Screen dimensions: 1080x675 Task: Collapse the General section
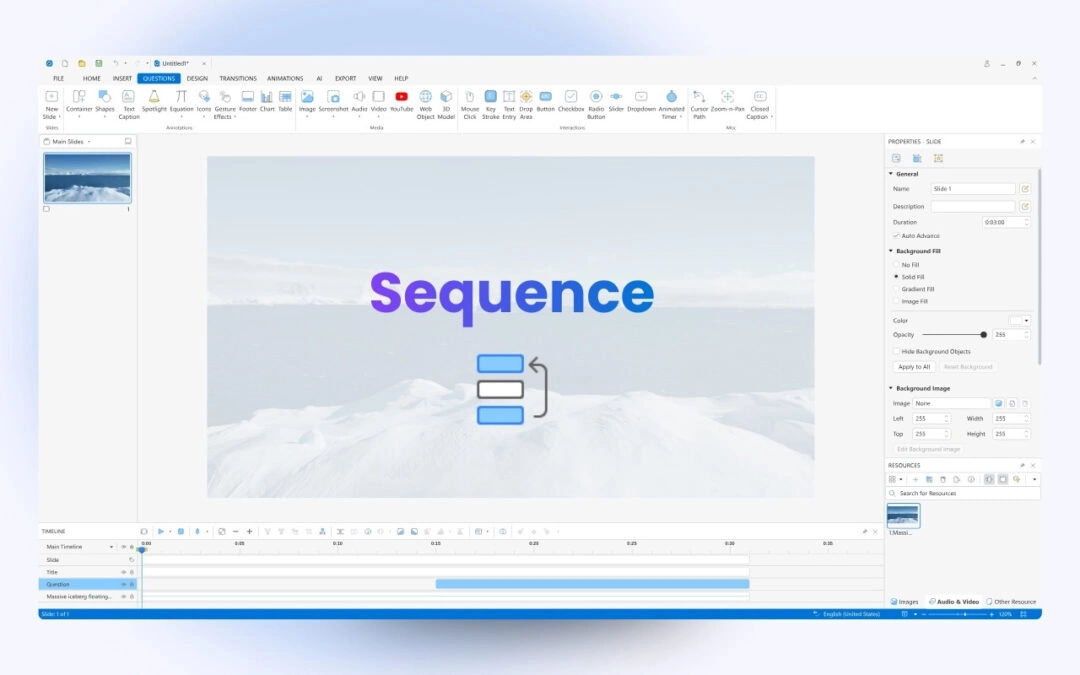[x=891, y=174]
